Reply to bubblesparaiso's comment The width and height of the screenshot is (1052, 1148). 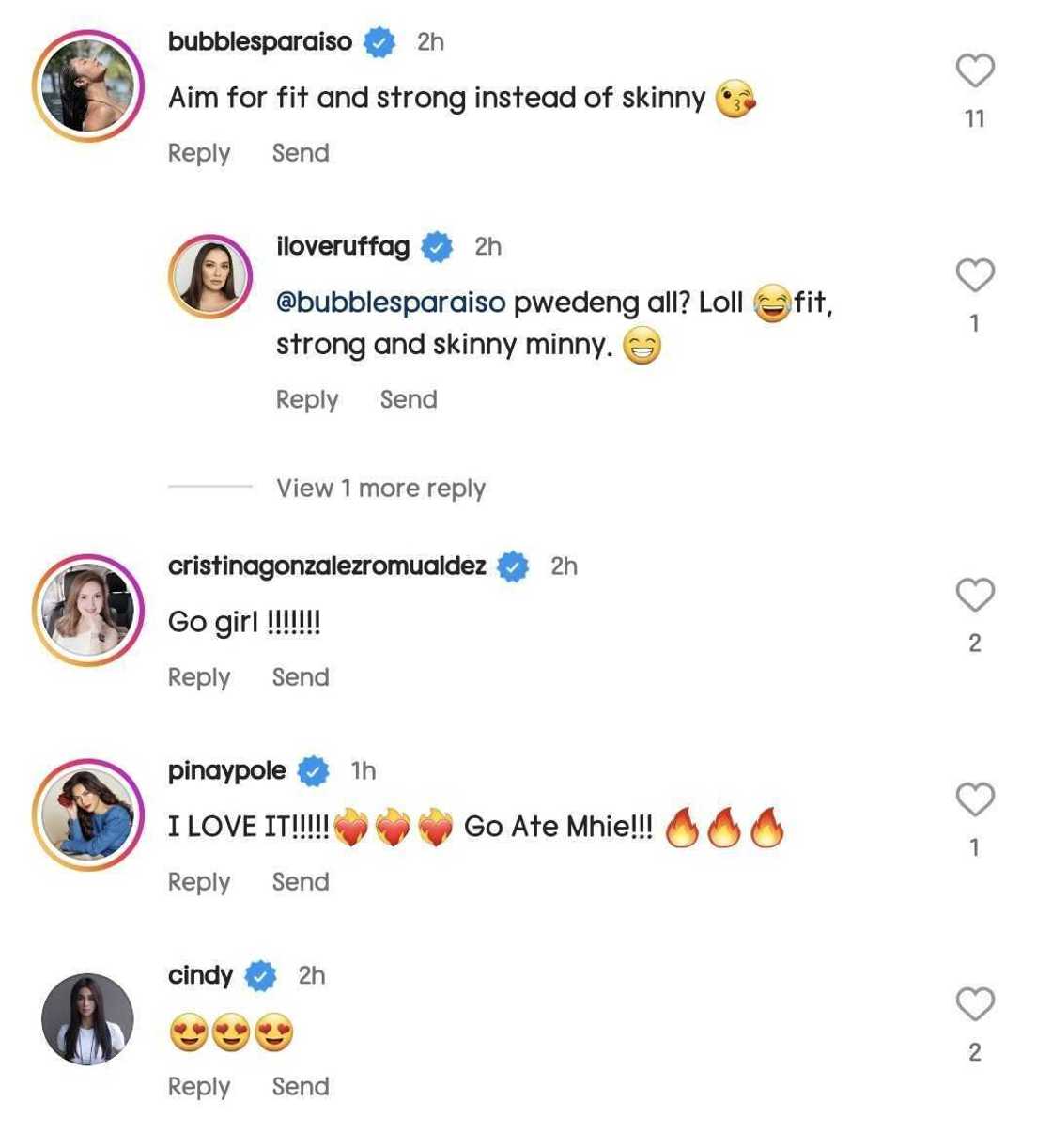199,153
